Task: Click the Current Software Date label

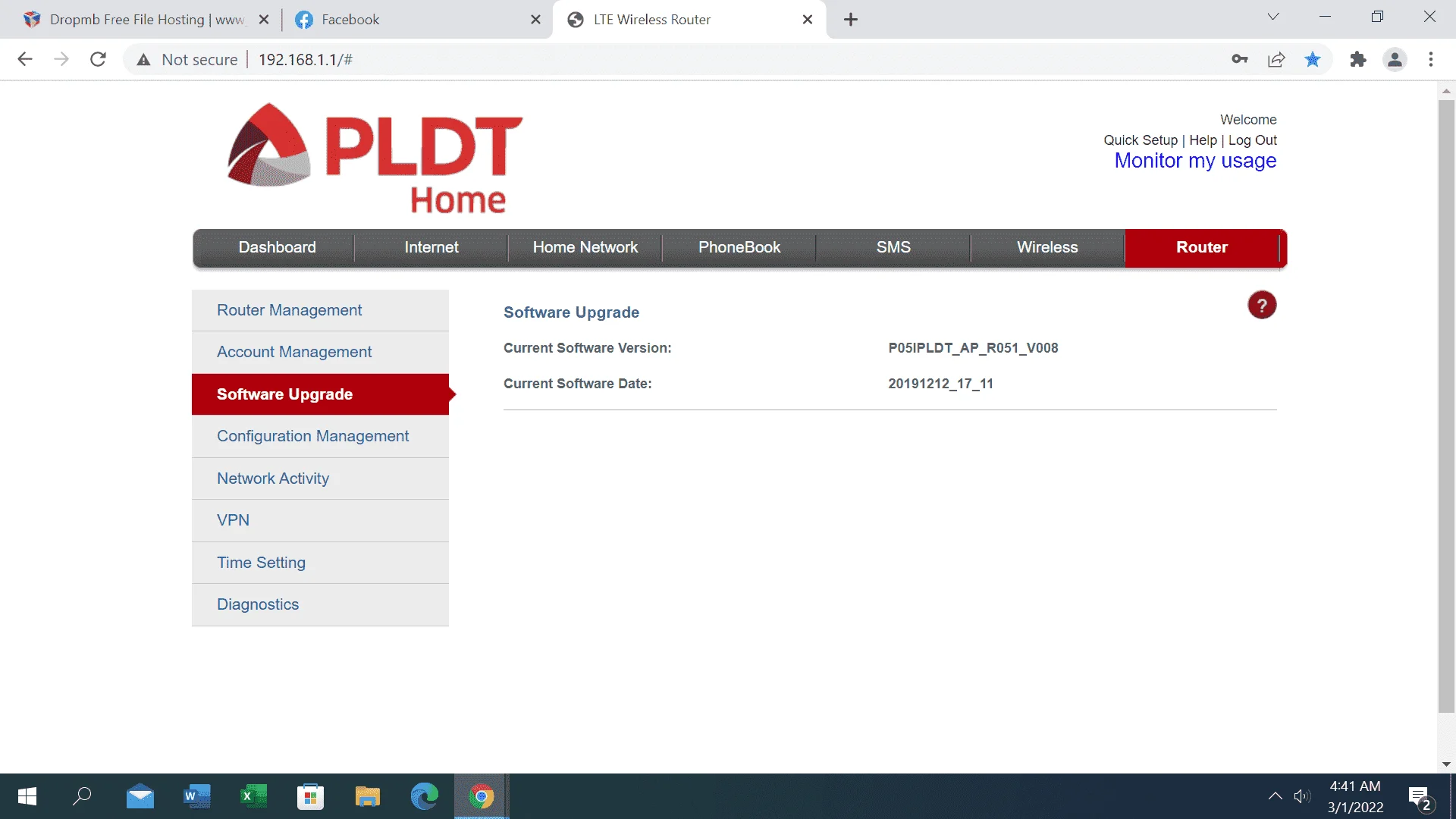Action: coord(577,384)
